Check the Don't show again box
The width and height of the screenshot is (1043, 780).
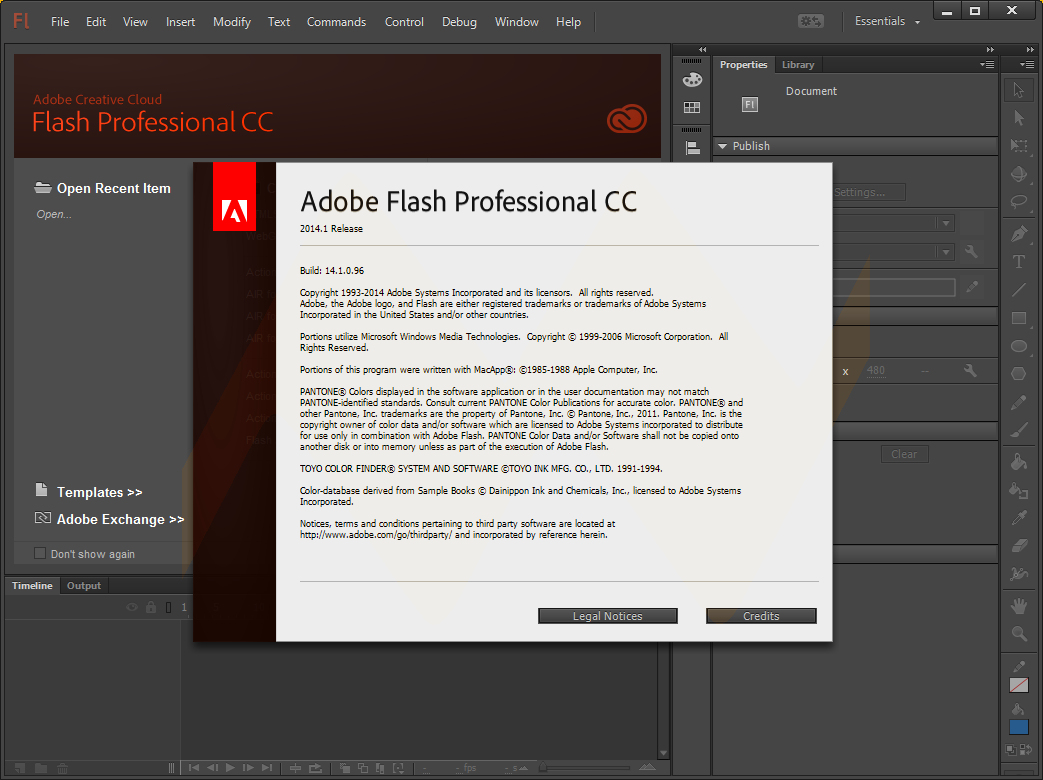(40, 553)
